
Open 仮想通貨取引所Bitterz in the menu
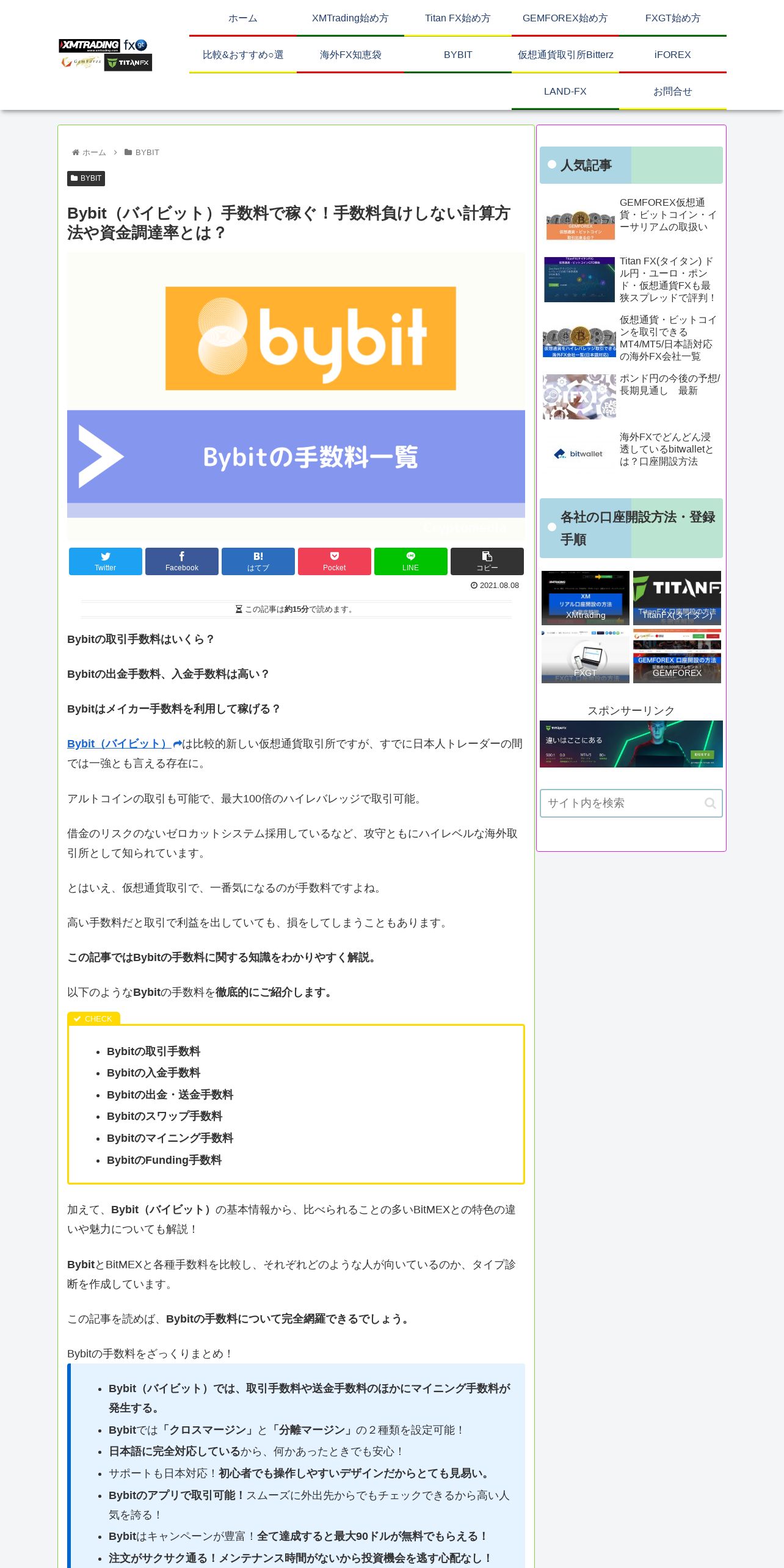click(x=565, y=55)
